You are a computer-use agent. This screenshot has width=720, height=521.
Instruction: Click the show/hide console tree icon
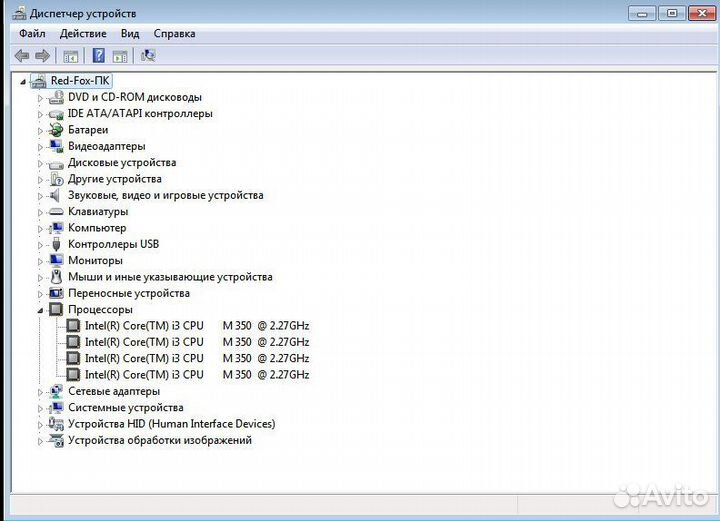71,56
